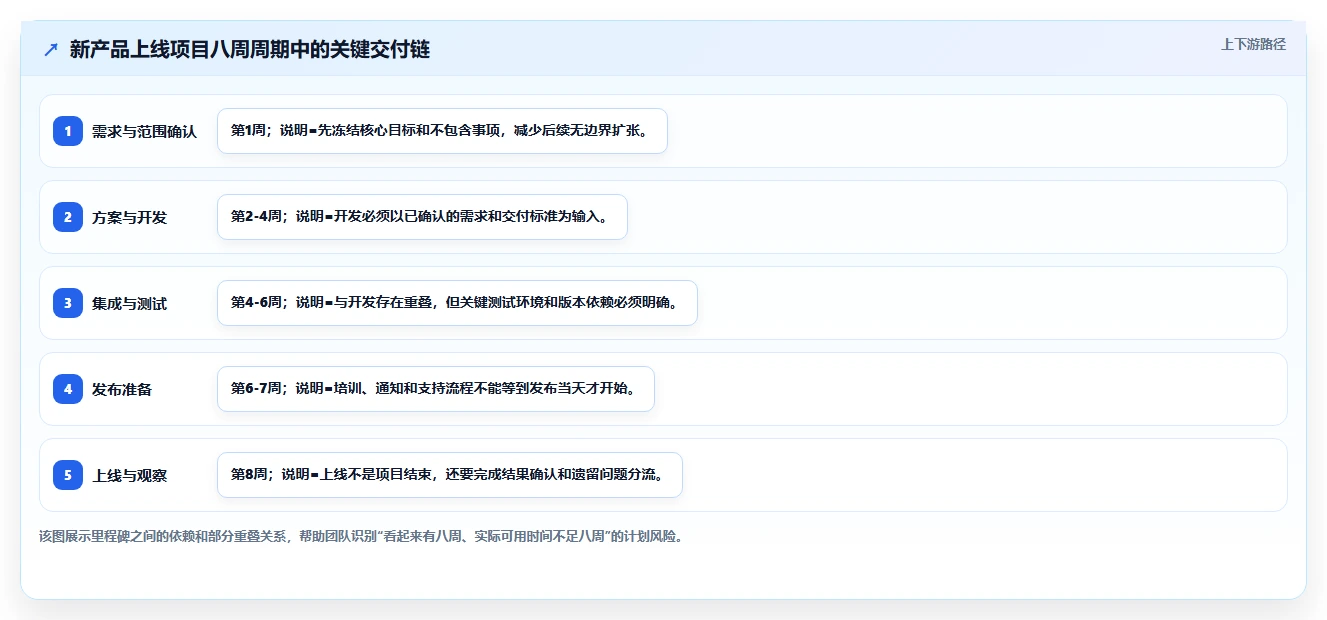
Task: Select the 需求与范围确认 step label
Action: coord(144,132)
